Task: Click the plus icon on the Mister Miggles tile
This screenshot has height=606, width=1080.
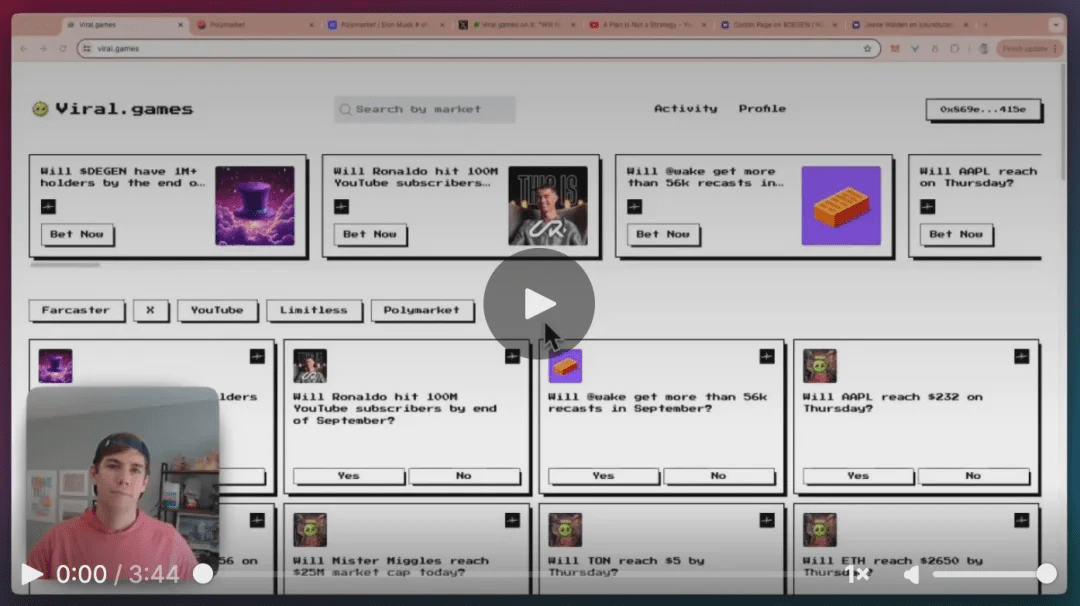Action: [x=512, y=521]
